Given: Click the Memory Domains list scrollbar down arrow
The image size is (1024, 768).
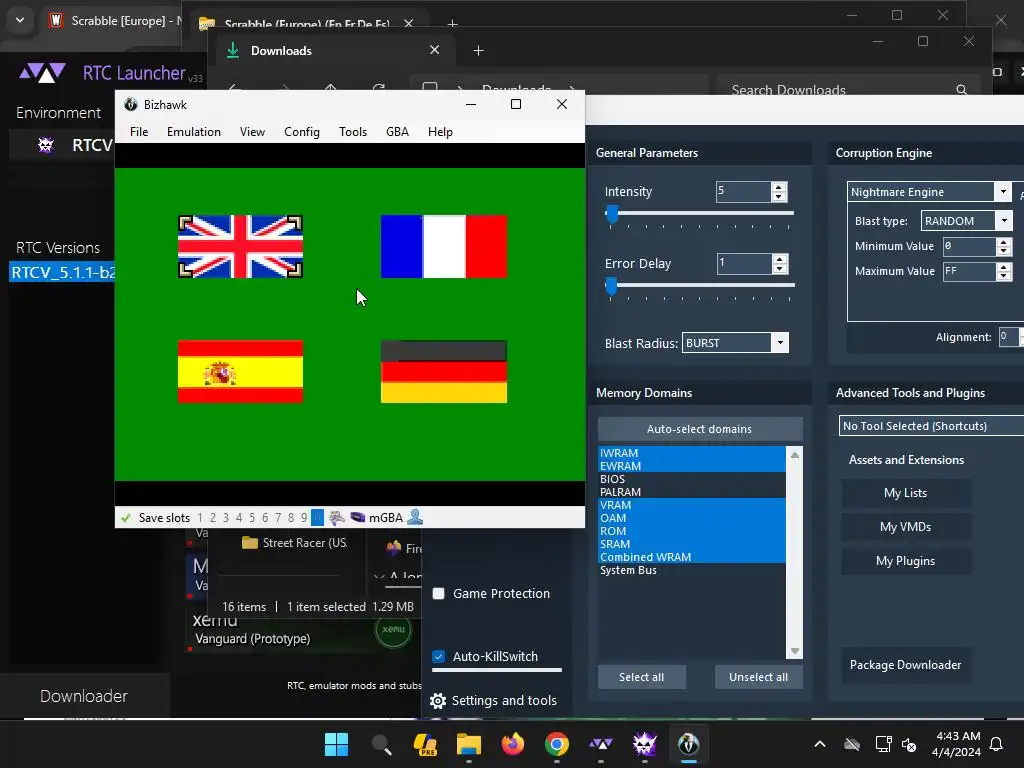Looking at the screenshot, I should click(x=795, y=651).
